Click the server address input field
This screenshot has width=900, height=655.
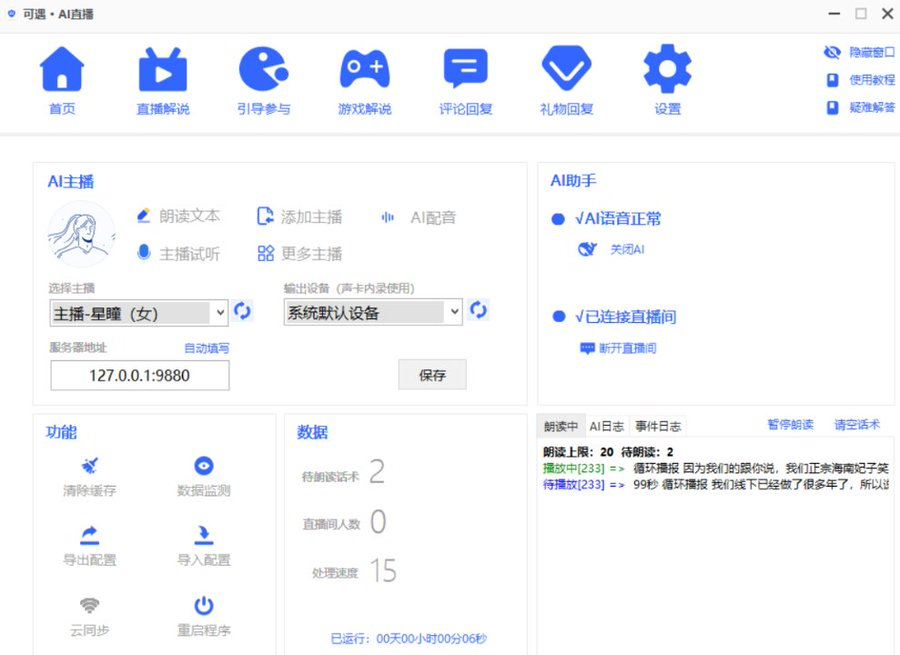139,375
